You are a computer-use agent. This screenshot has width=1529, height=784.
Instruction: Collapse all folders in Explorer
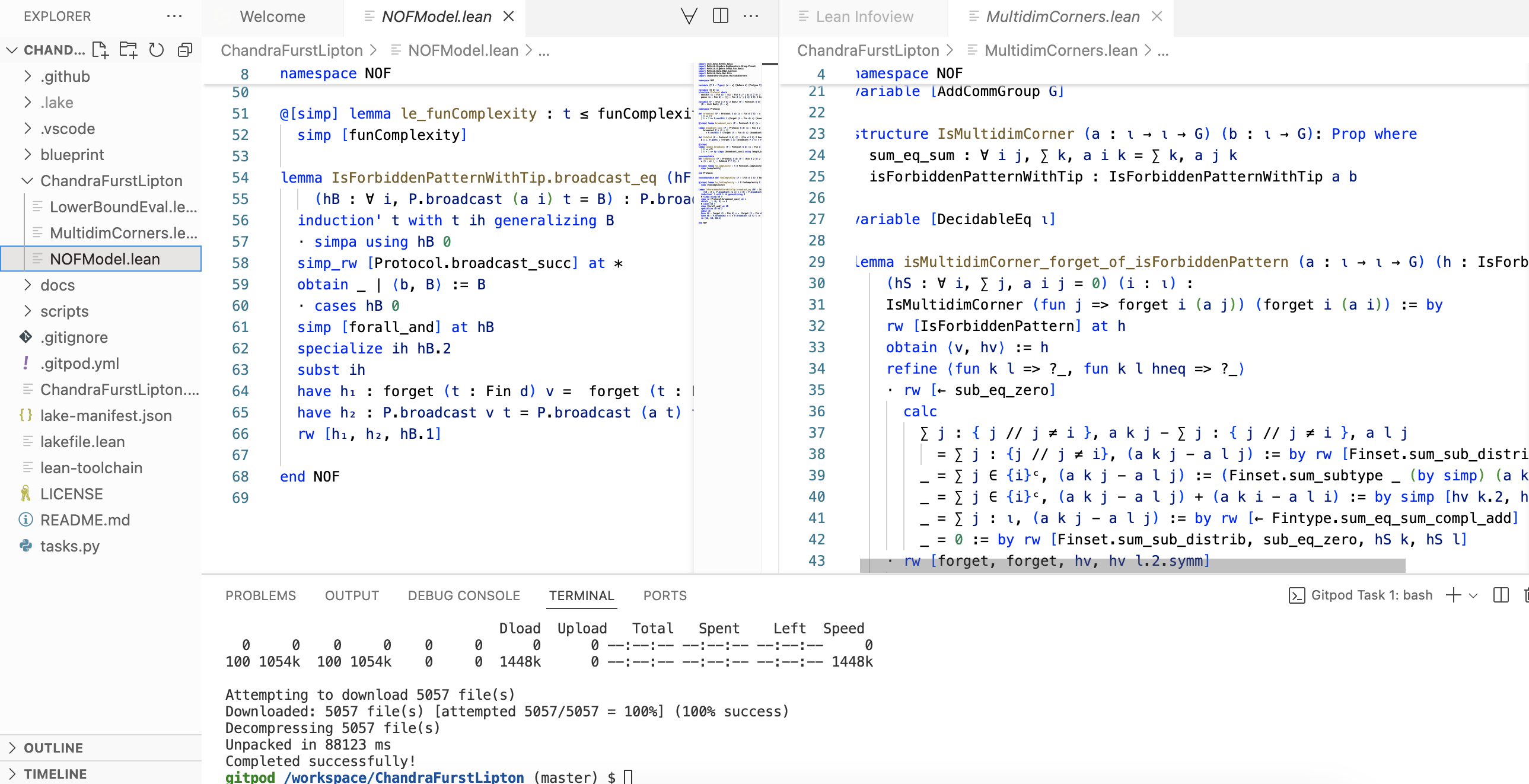(x=185, y=50)
